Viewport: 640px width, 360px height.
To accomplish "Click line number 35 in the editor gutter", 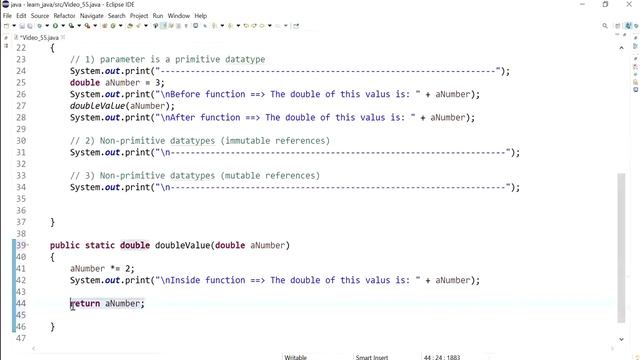I will click(21, 199).
